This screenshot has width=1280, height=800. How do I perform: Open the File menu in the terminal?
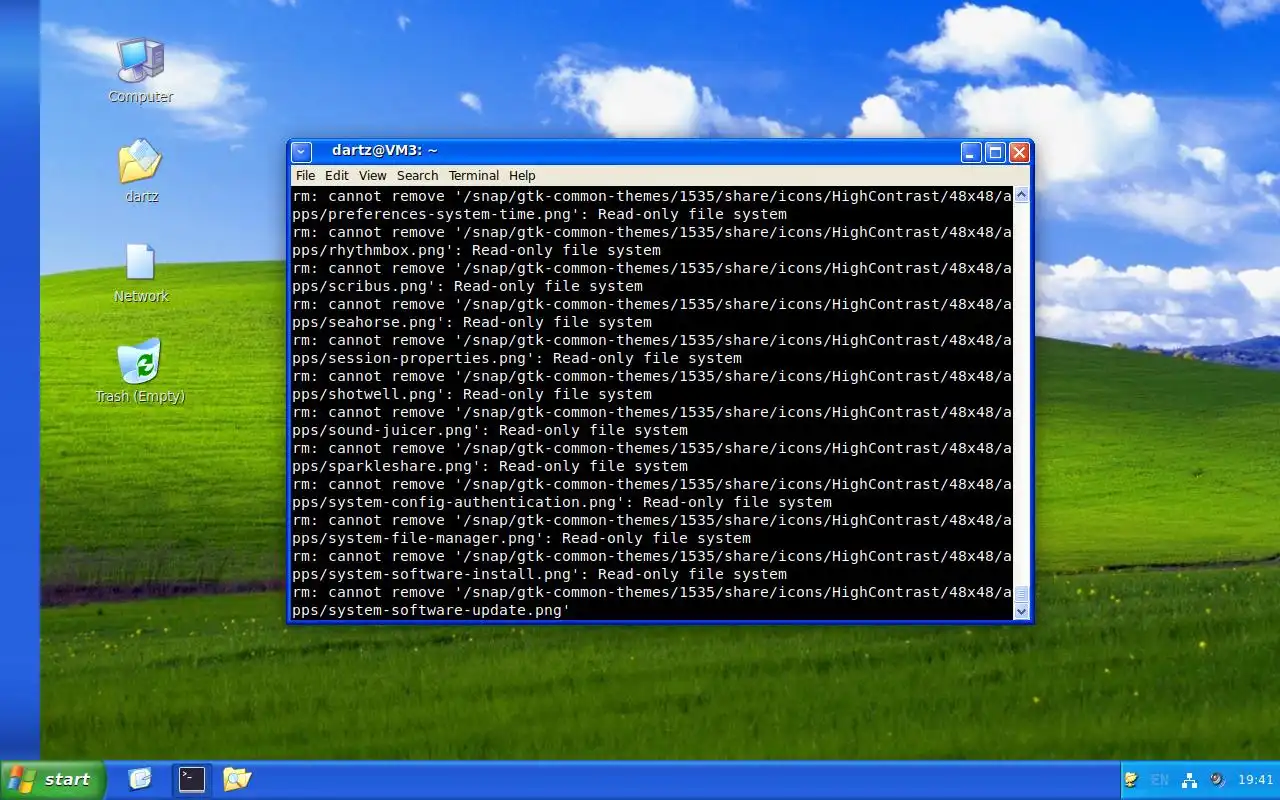pyautogui.click(x=304, y=175)
